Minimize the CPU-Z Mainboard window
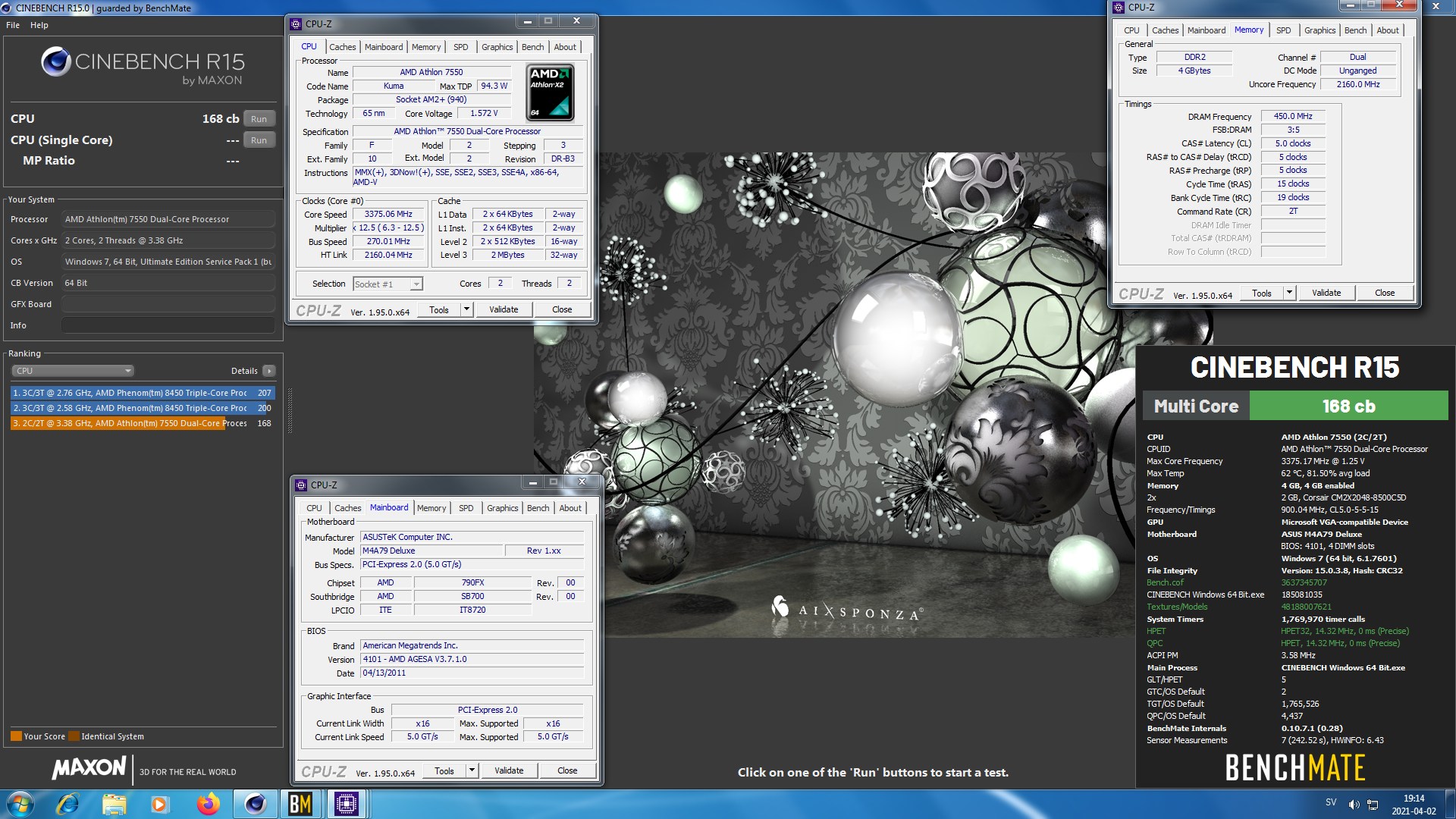This screenshot has height=819, width=1456. pyautogui.click(x=532, y=482)
